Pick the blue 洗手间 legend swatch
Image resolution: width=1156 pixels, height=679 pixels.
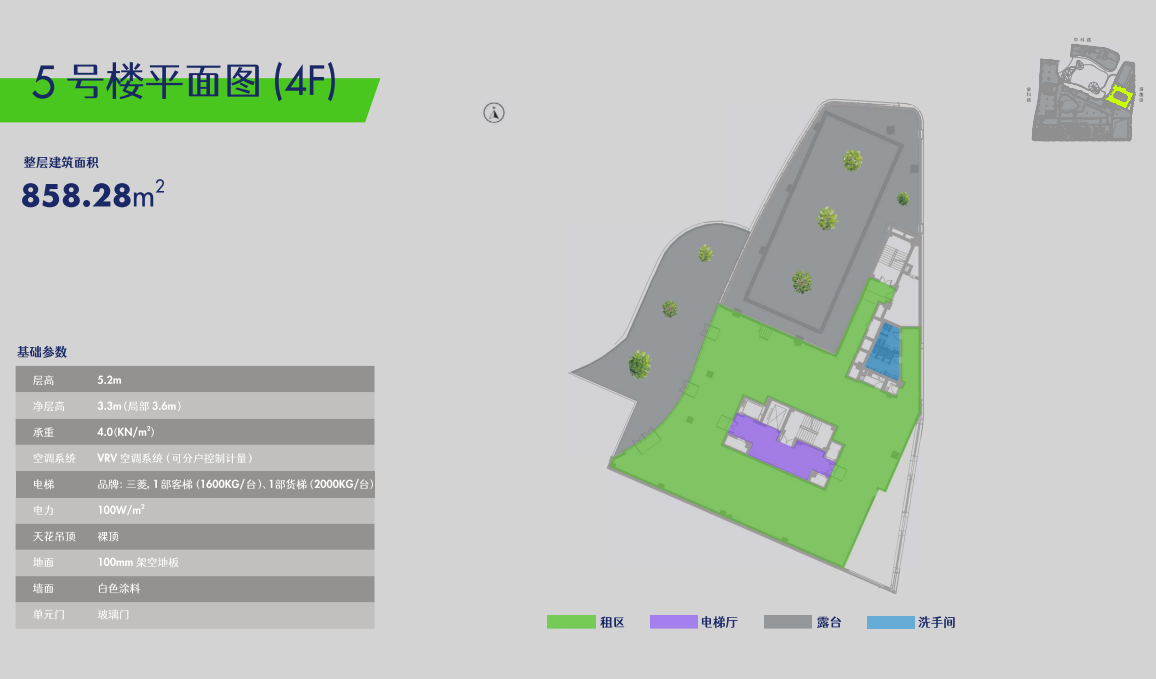[x=890, y=622]
